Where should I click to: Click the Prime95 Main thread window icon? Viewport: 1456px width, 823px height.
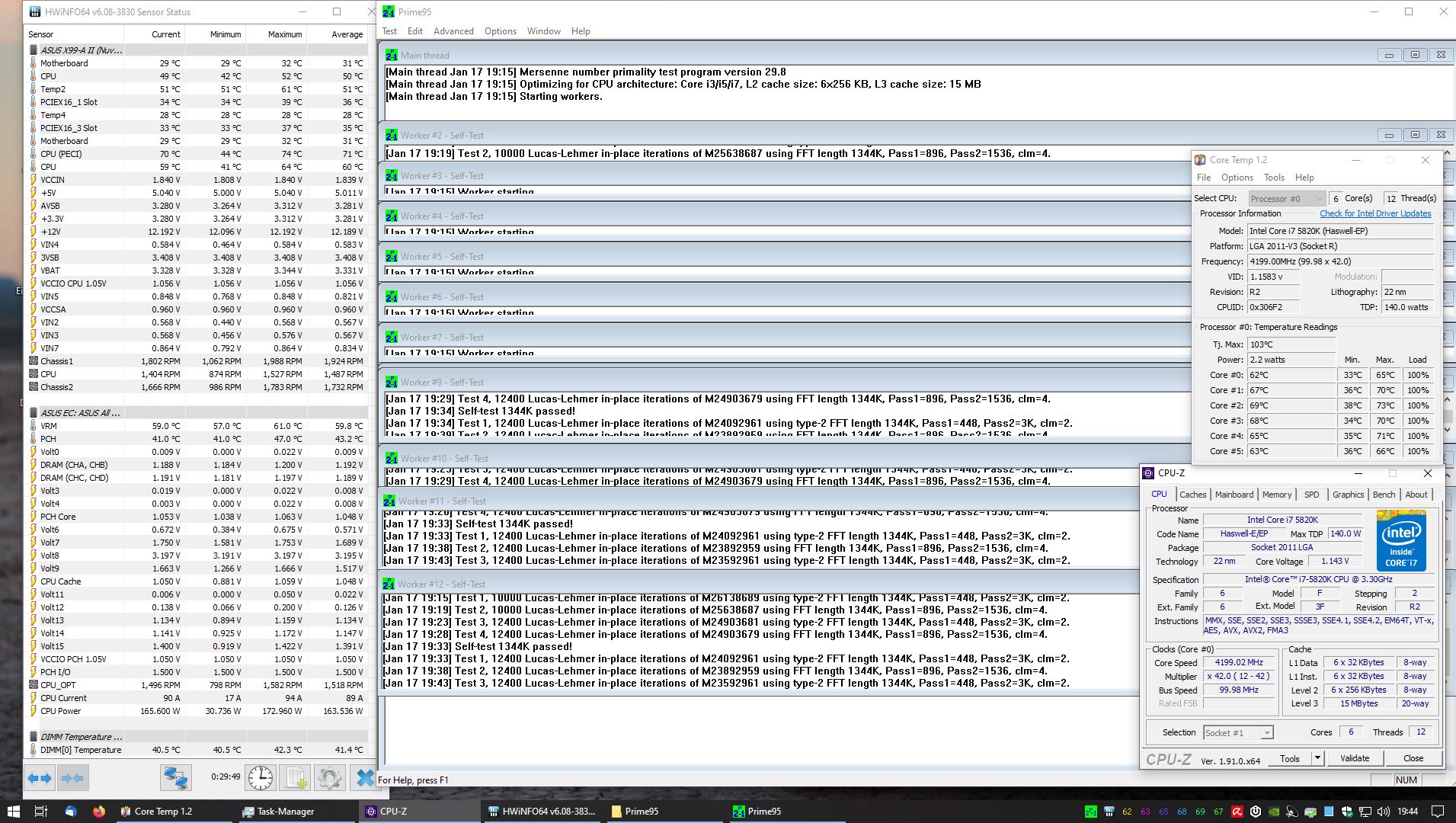point(391,55)
